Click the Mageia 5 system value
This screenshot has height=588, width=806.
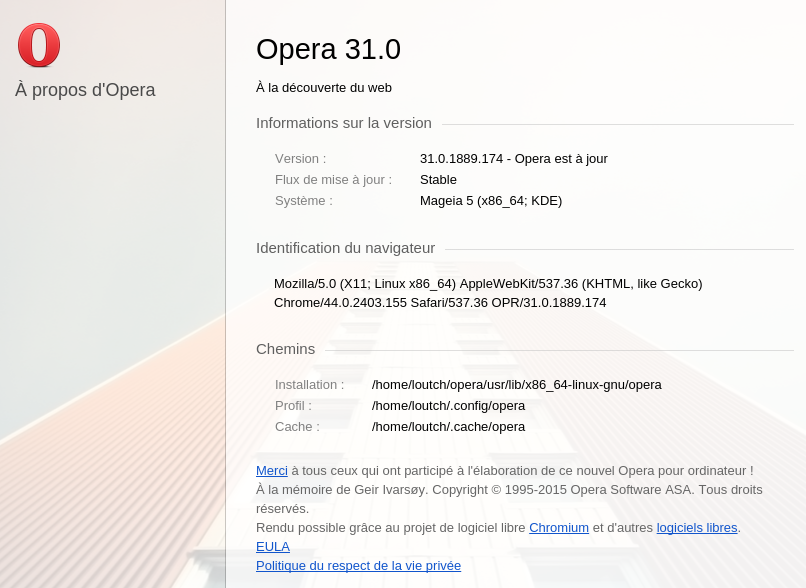[x=491, y=201]
